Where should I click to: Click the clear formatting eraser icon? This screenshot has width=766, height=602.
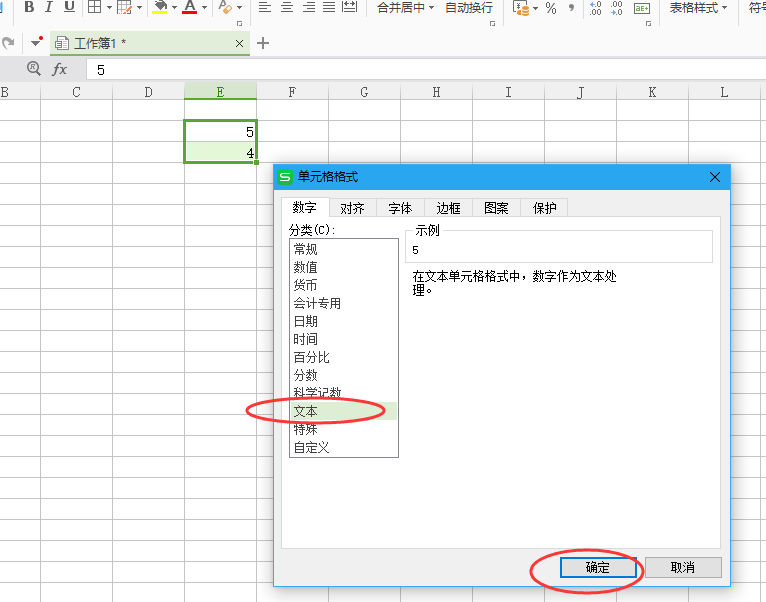click(x=225, y=7)
